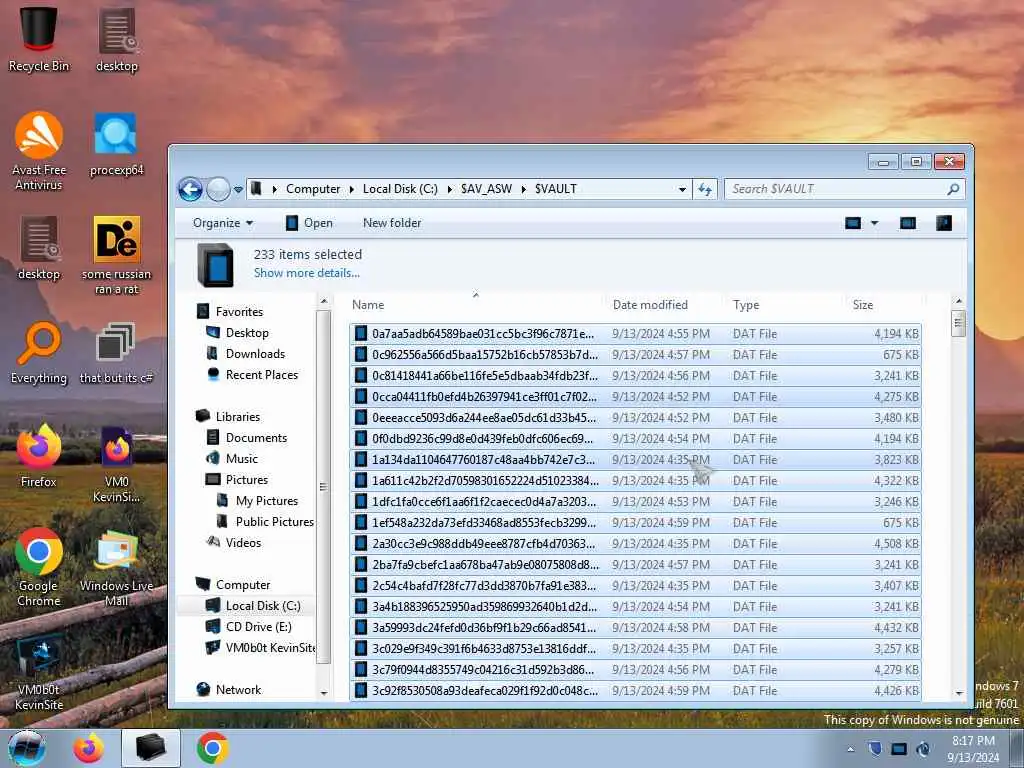The height and width of the screenshot is (768, 1024).
Task: Click the Chrome taskbar icon
Action: click(212, 748)
